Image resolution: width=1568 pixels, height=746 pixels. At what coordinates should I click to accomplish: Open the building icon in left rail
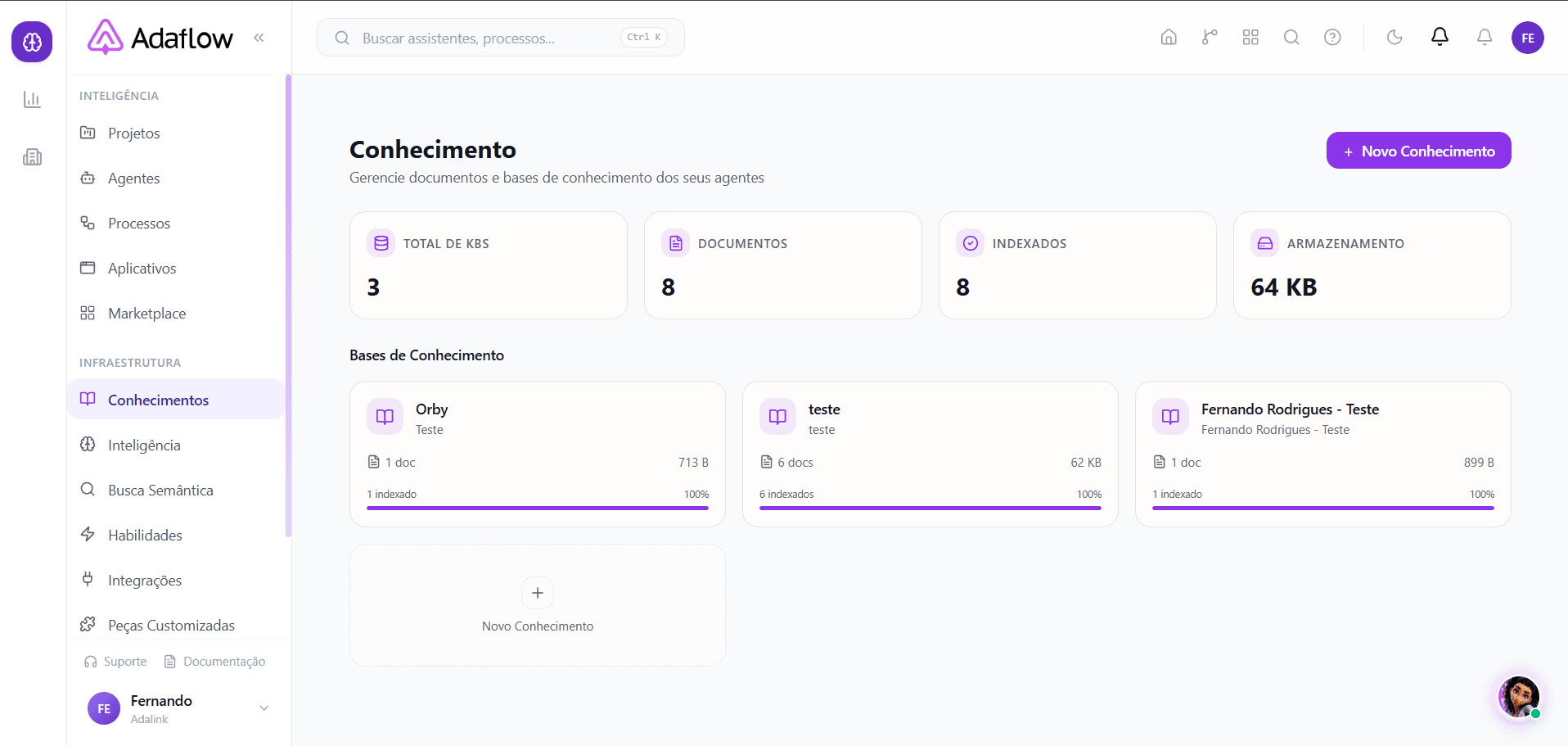(32, 156)
